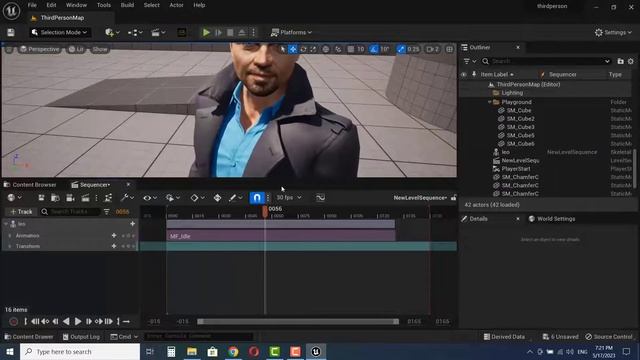The image size is (640, 360).
Task: Click the playhead marker at 0056
Action: [x=265, y=210]
